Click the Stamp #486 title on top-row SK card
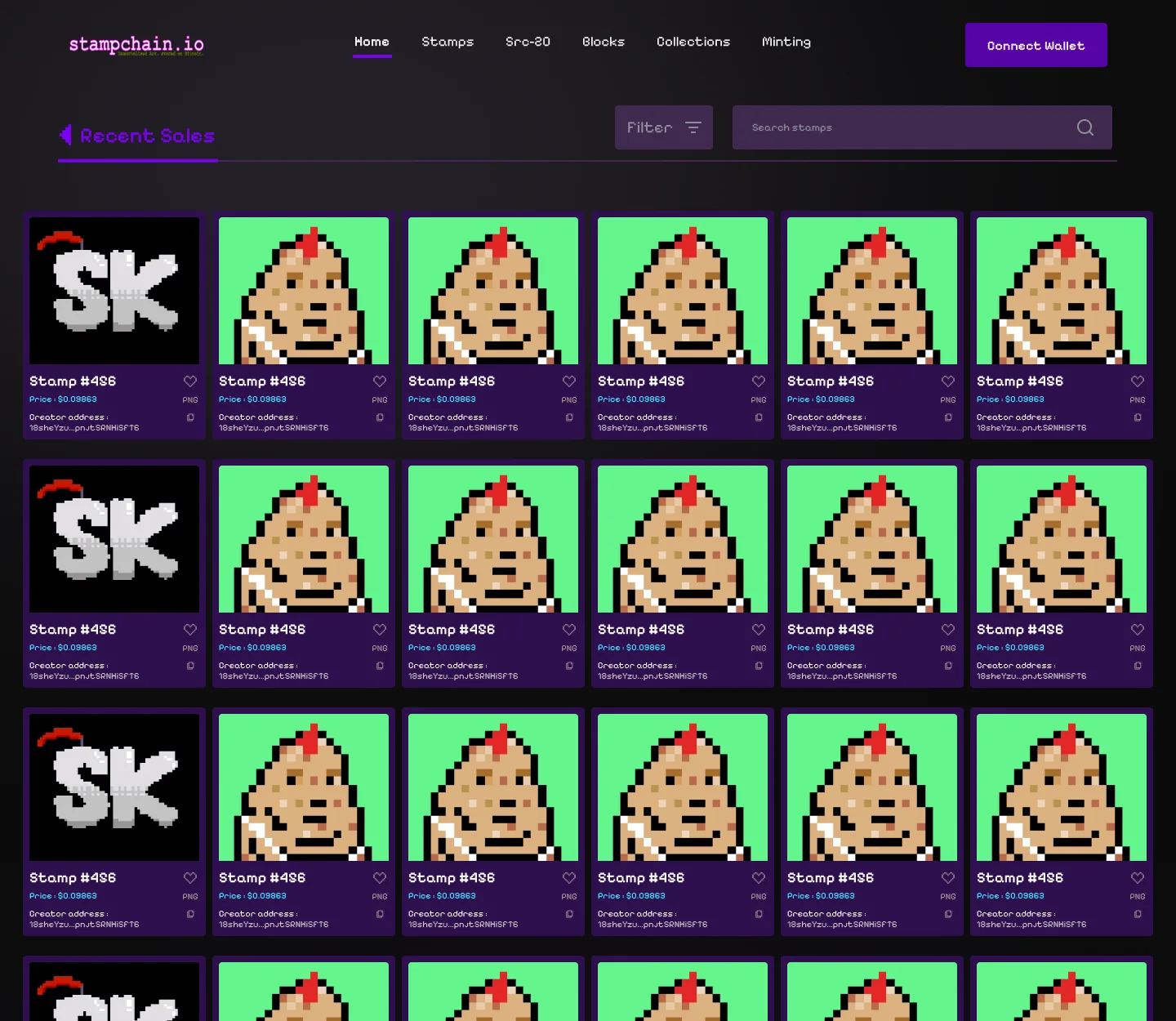 (x=73, y=381)
